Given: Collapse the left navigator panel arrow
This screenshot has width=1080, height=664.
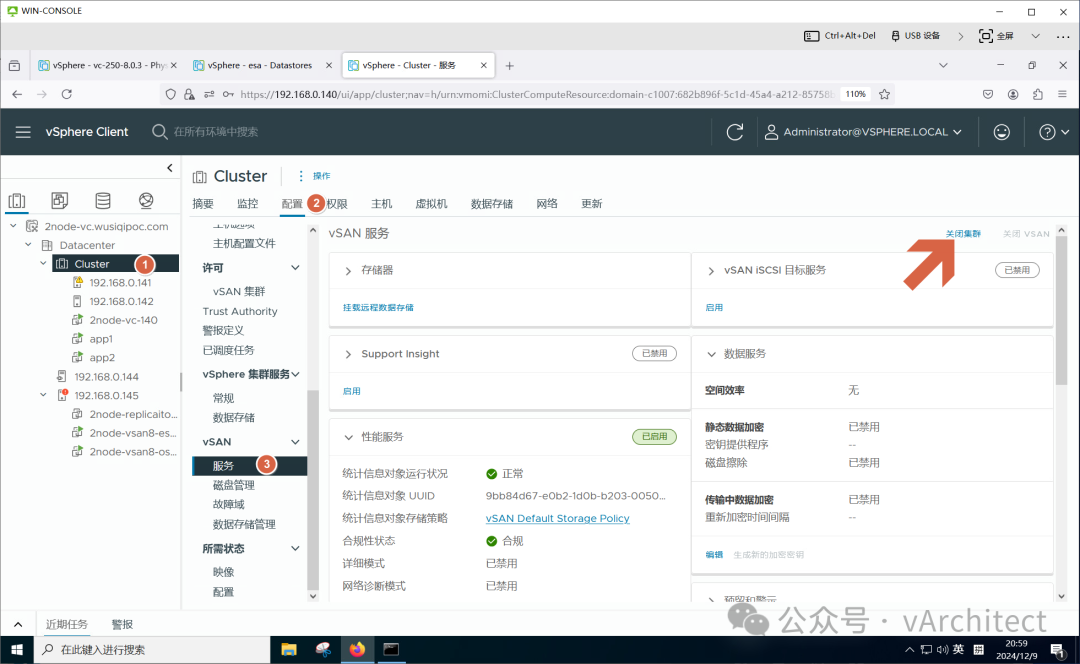Looking at the screenshot, I should (170, 167).
